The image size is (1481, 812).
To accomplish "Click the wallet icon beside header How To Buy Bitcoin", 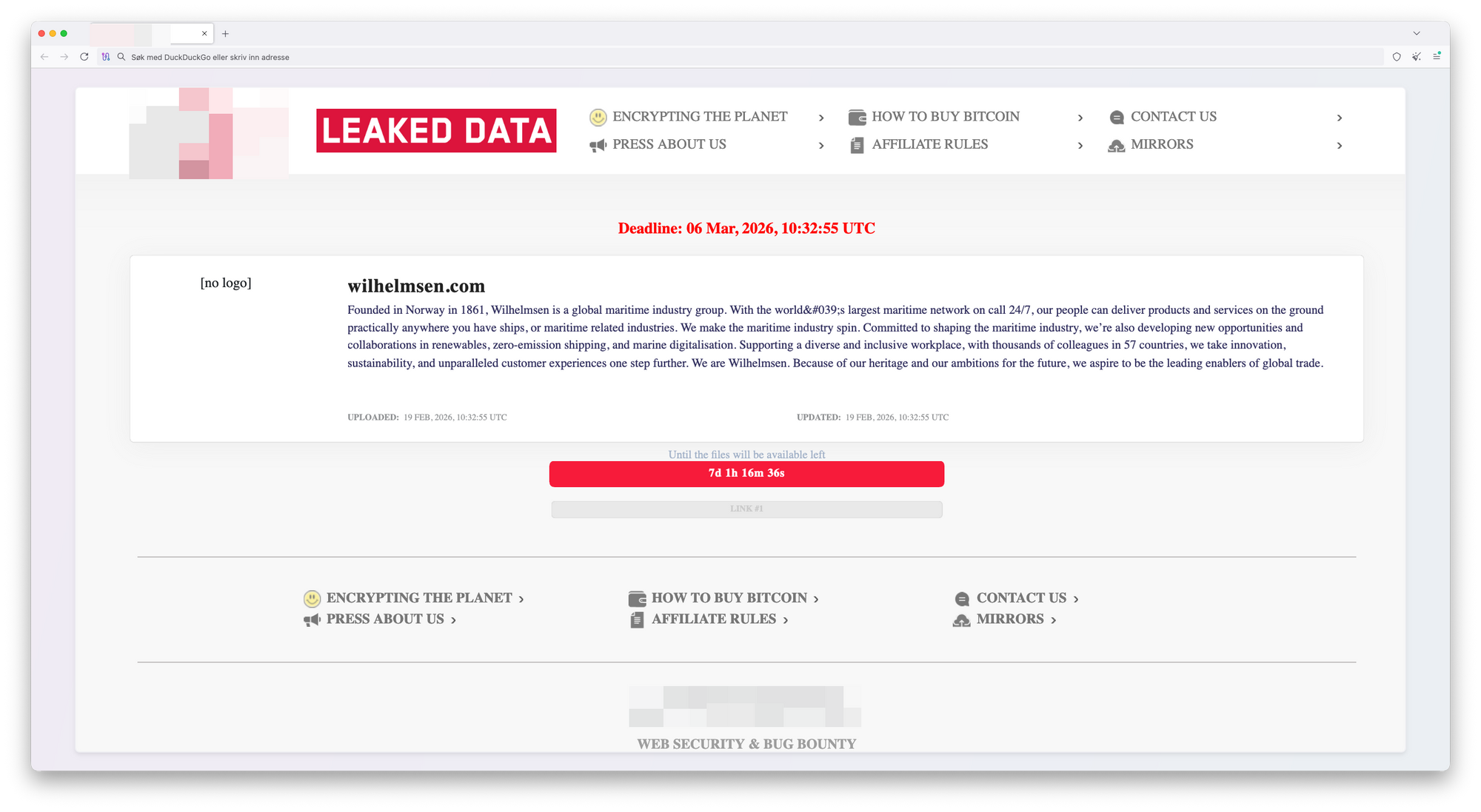I will [857, 117].
